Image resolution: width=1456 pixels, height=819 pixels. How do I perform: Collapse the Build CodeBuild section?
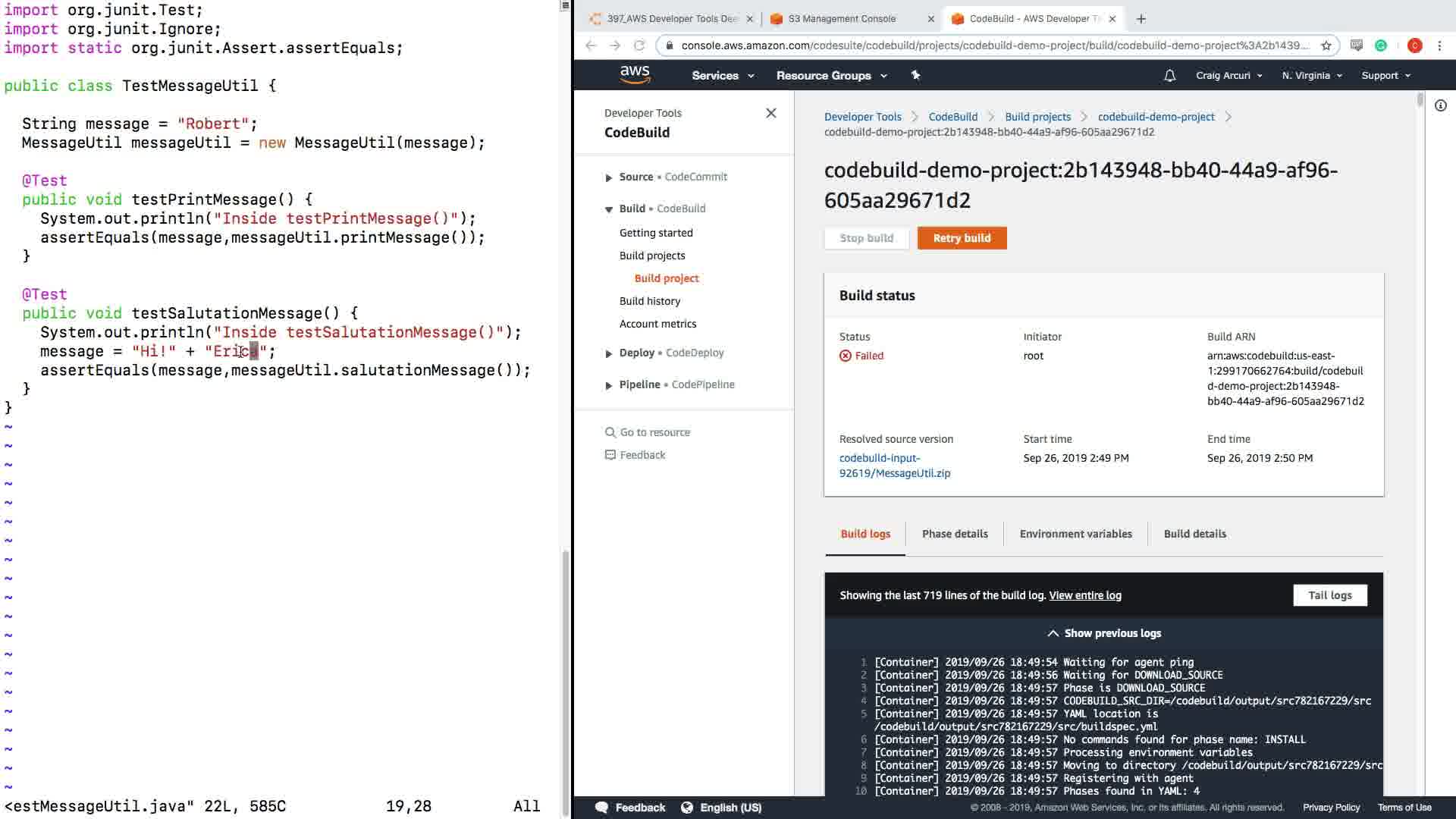point(608,209)
